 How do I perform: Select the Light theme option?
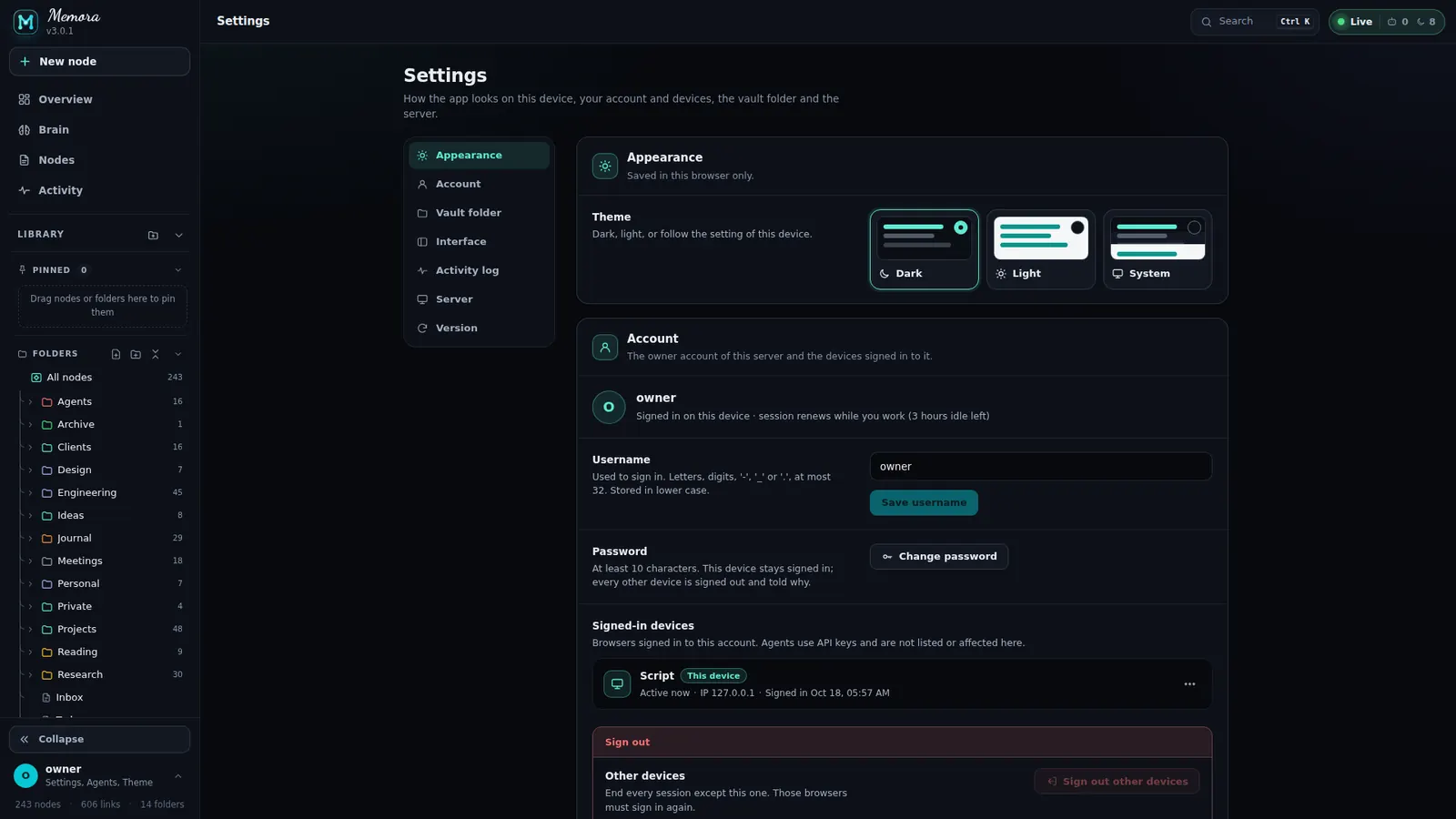coord(1041,249)
